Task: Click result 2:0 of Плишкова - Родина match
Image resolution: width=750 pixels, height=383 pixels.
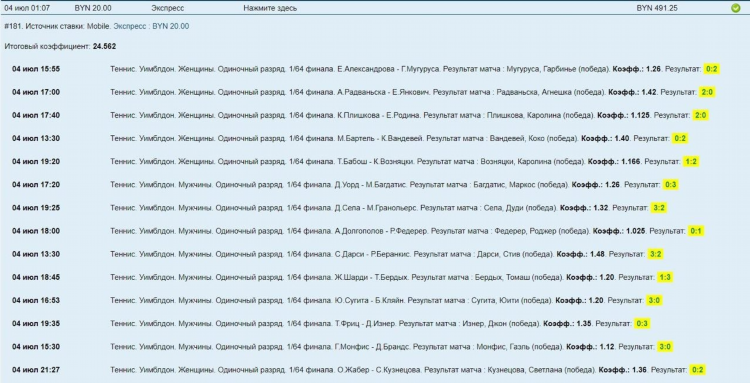Action: tap(700, 115)
